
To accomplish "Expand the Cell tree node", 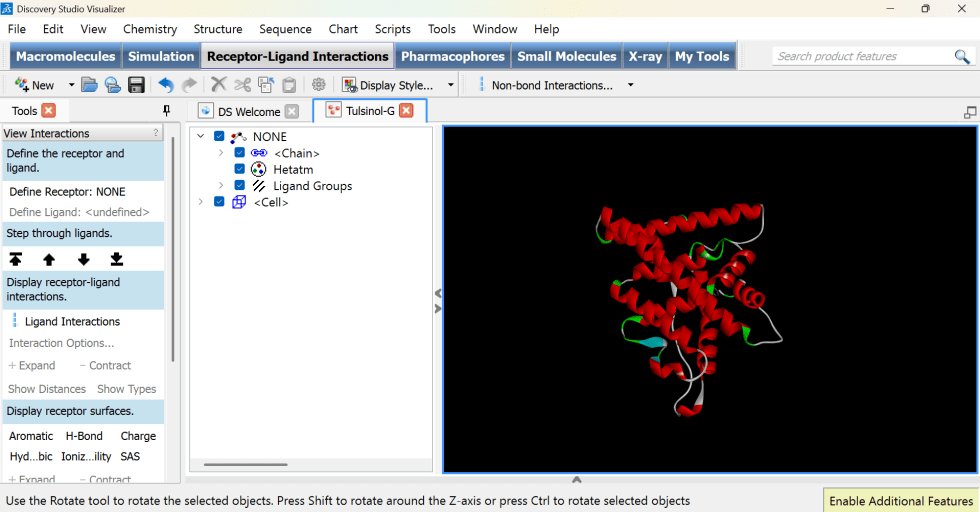I will click(x=201, y=201).
